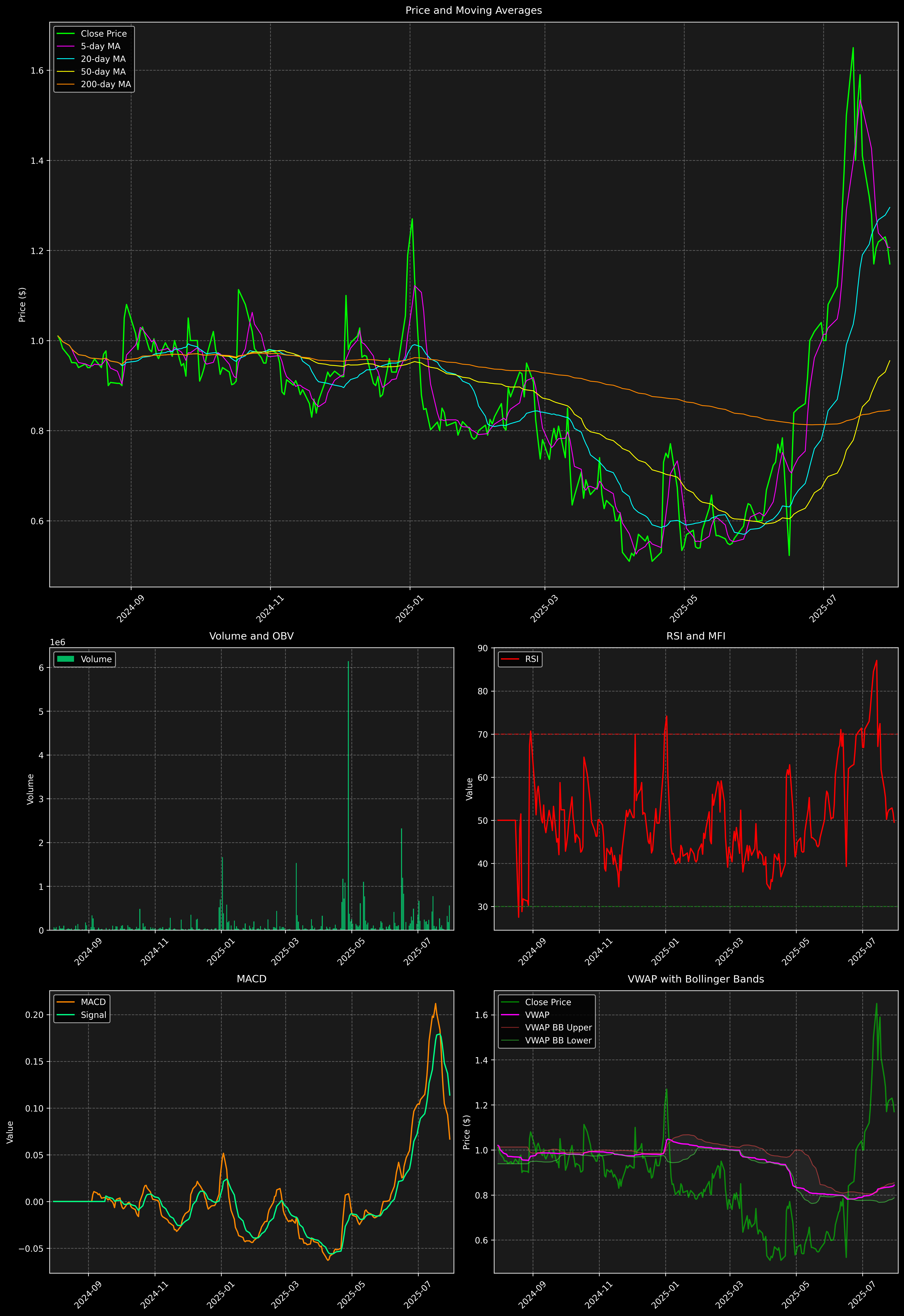Click the green Volume legend color patch
The height and width of the screenshot is (1316, 904).
(66, 659)
